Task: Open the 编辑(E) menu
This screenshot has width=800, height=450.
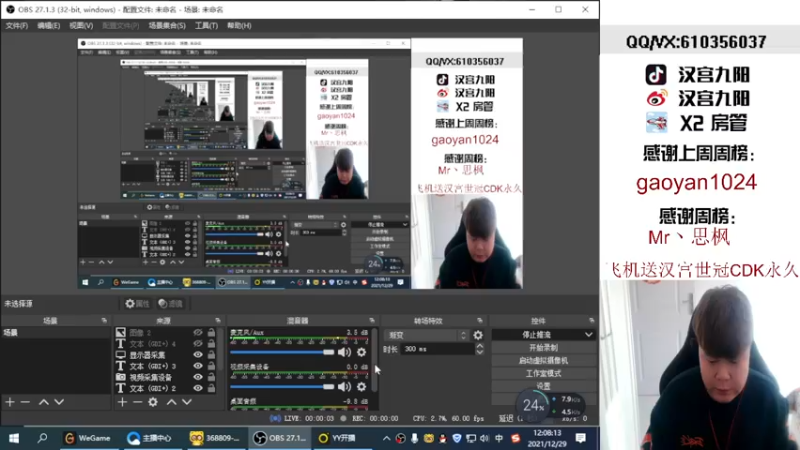Action: [x=48, y=26]
